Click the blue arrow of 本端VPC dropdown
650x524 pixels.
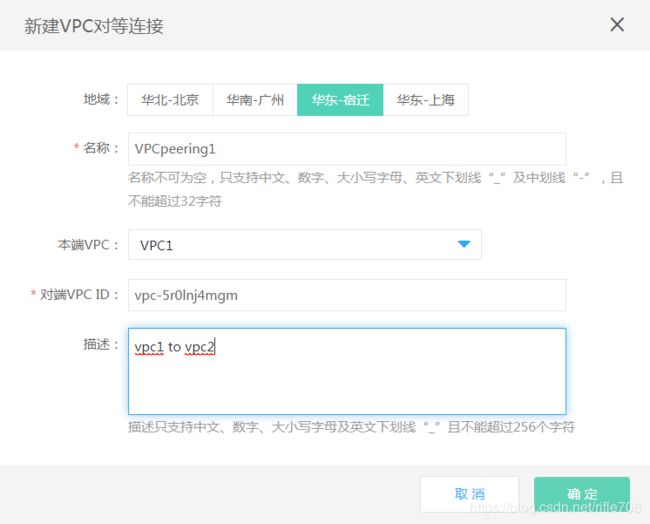pos(464,244)
